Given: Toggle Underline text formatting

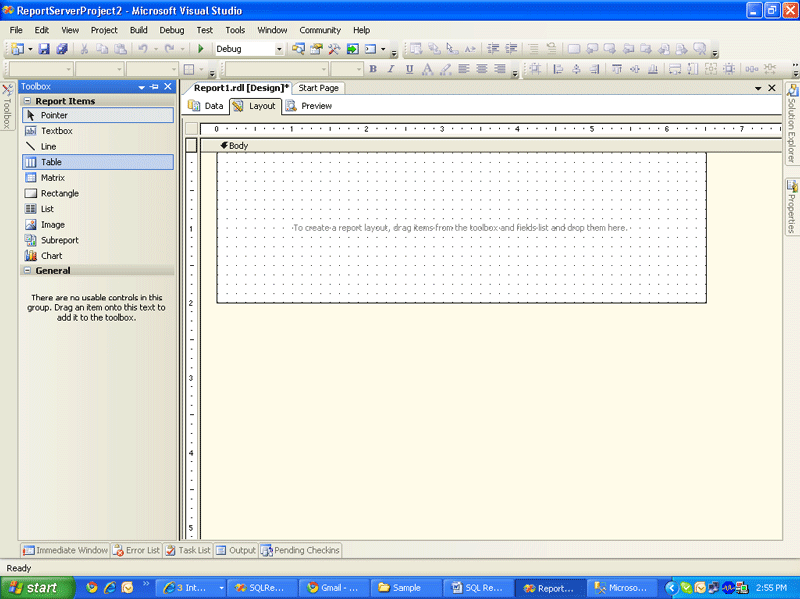Looking at the screenshot, I should click(x=409, y=69).
